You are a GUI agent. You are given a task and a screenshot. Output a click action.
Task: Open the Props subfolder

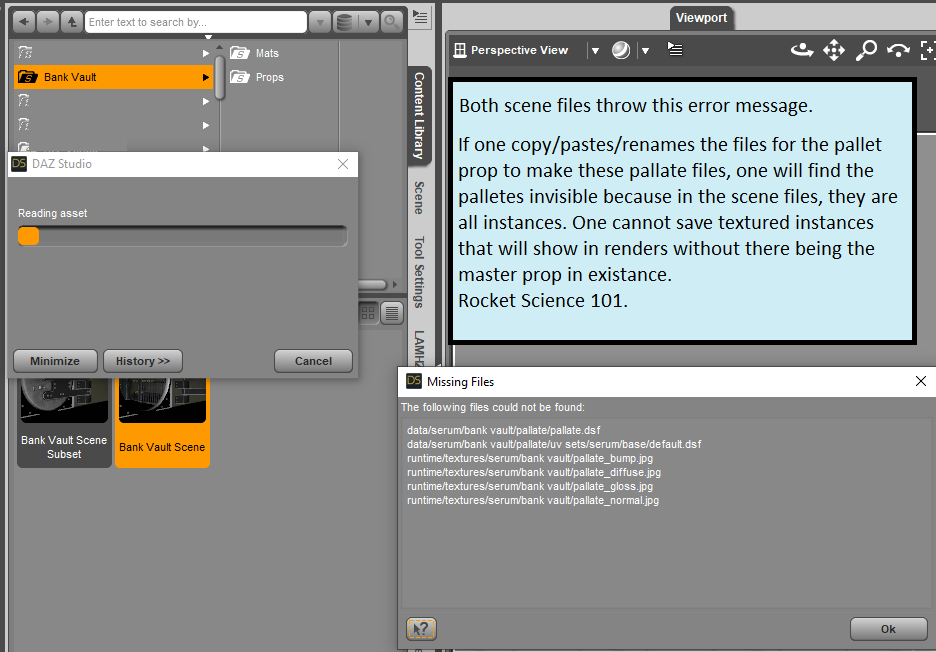tap(257, 77)
